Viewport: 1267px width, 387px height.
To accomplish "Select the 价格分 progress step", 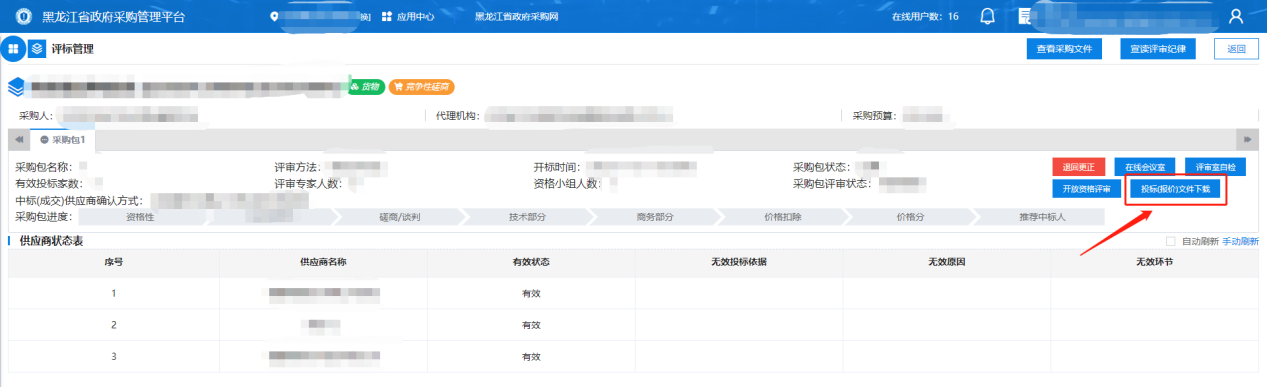I will [909, 216].
